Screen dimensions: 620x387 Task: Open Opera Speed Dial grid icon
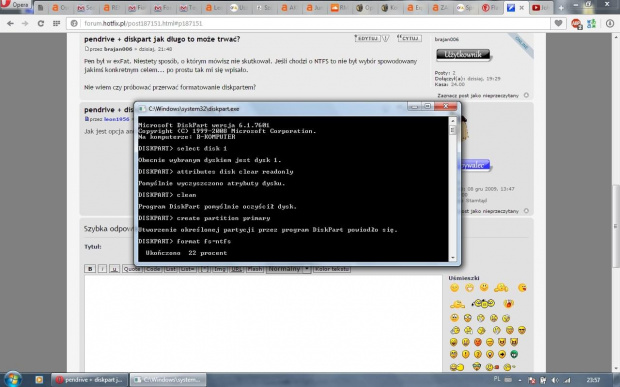(x=56, y=23)
